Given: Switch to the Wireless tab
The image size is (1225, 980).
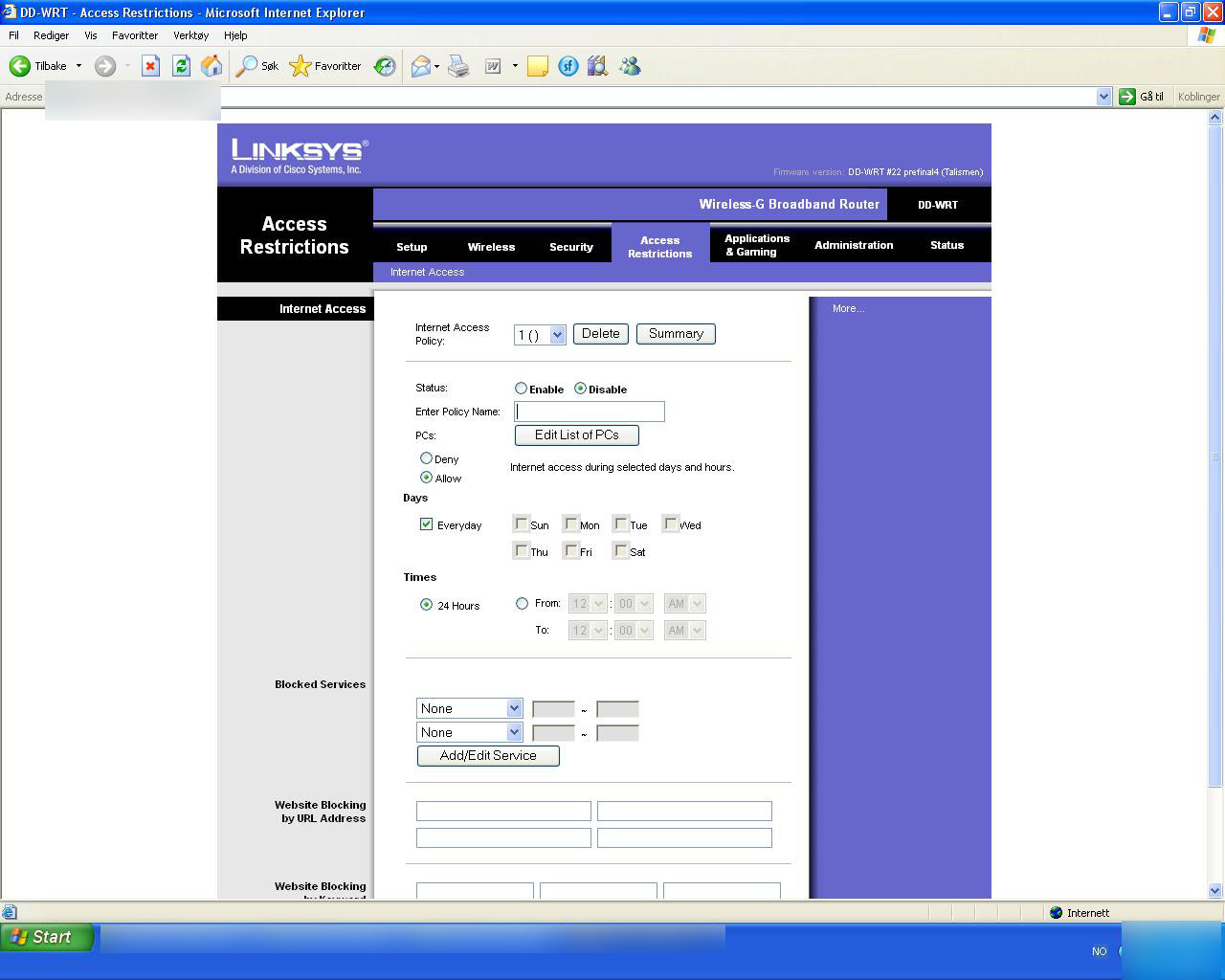Looking at the screenshot, I should 491,247.
